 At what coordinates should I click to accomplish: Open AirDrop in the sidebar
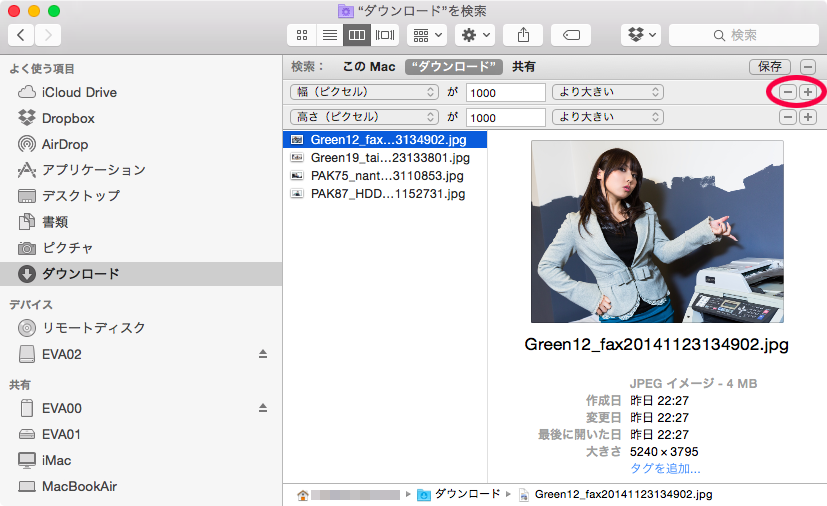coord(141,144)
